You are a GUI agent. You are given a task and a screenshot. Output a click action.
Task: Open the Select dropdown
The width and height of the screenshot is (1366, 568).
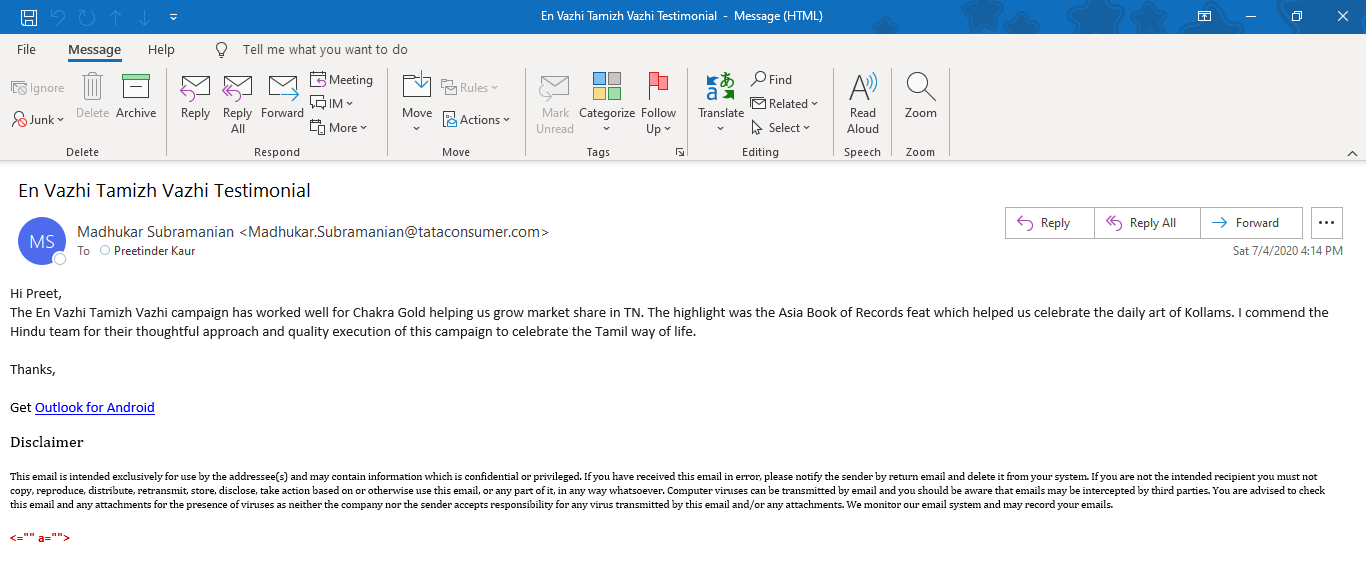(x=781, y=127)
